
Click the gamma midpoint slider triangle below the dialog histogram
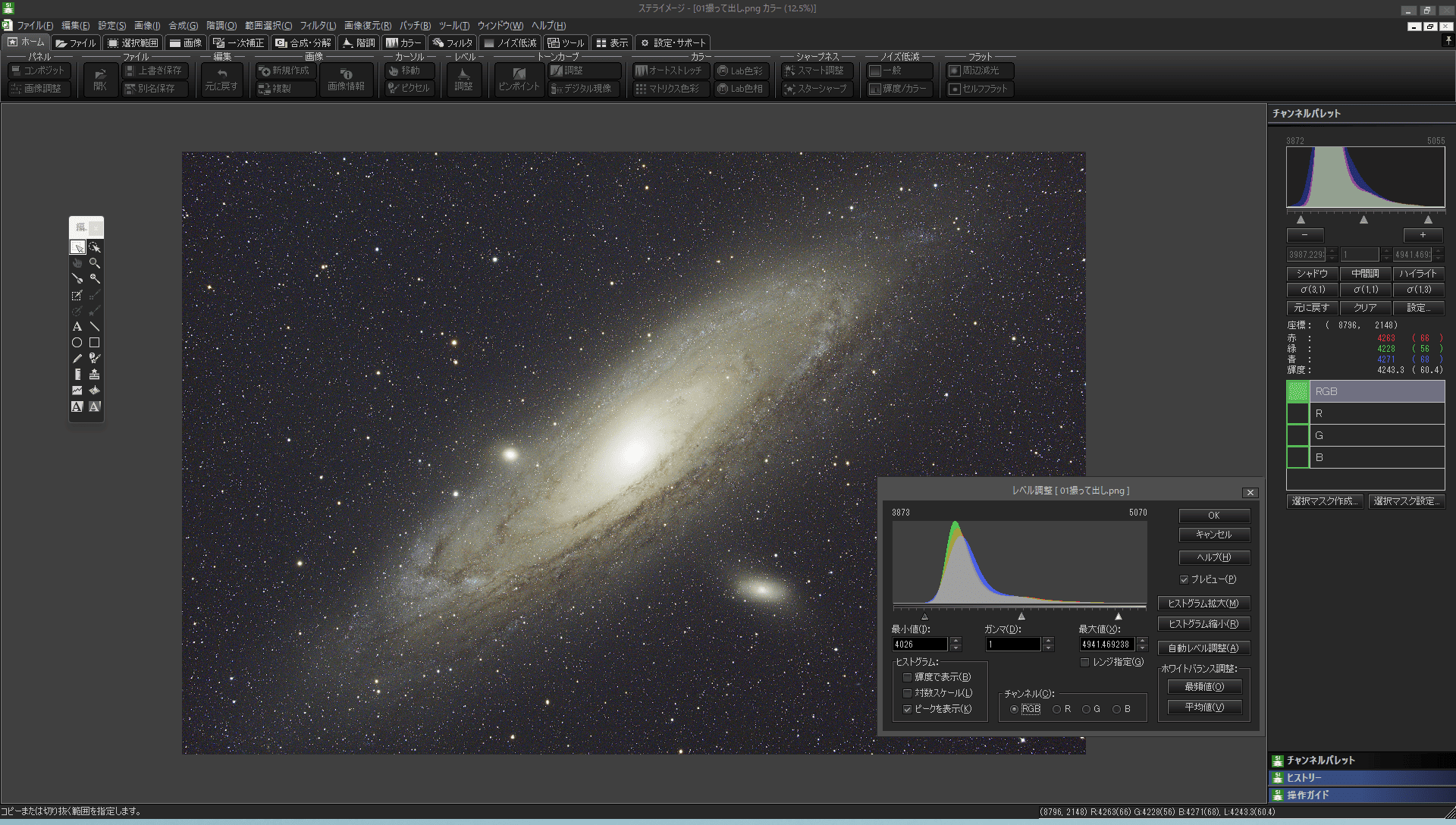click(x=1021, y=616)
